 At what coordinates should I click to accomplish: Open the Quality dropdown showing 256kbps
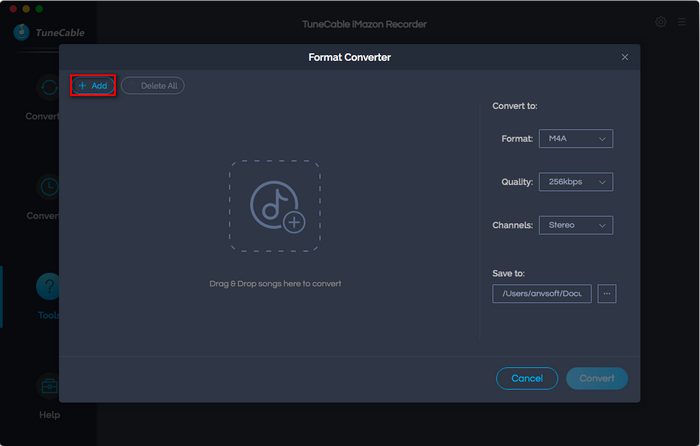575,182
